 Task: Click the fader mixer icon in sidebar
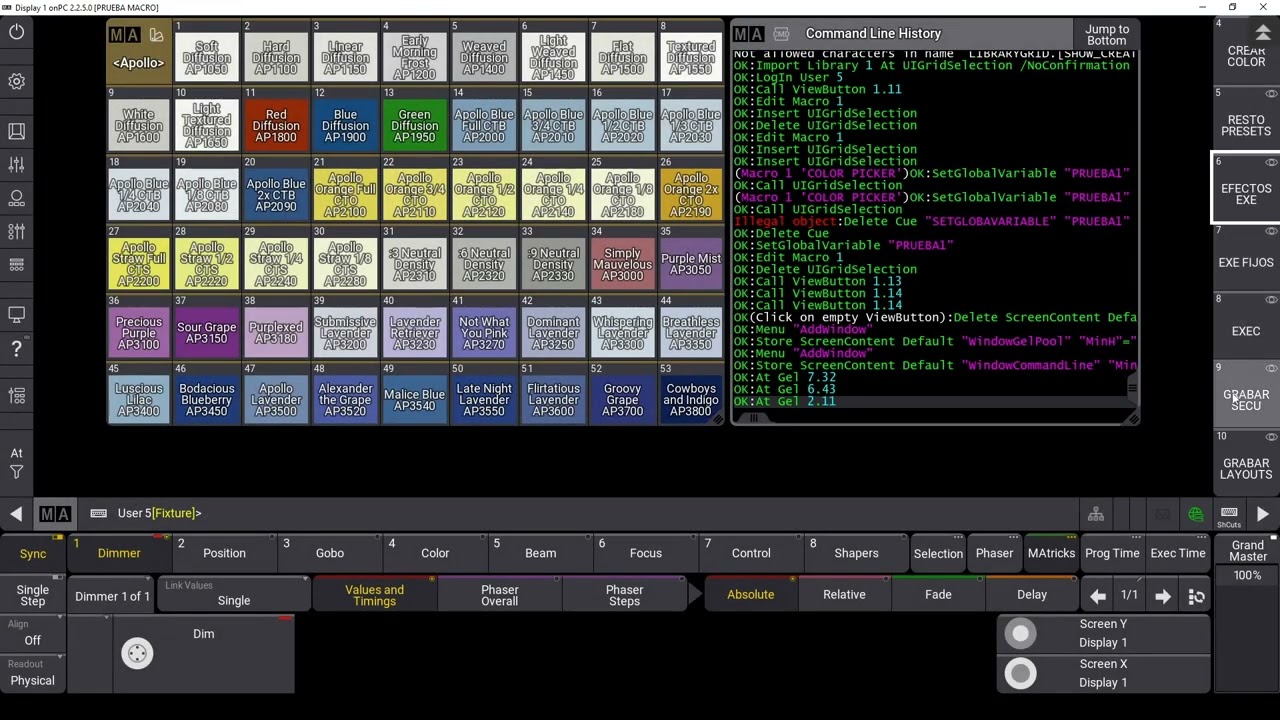[17, 164]
